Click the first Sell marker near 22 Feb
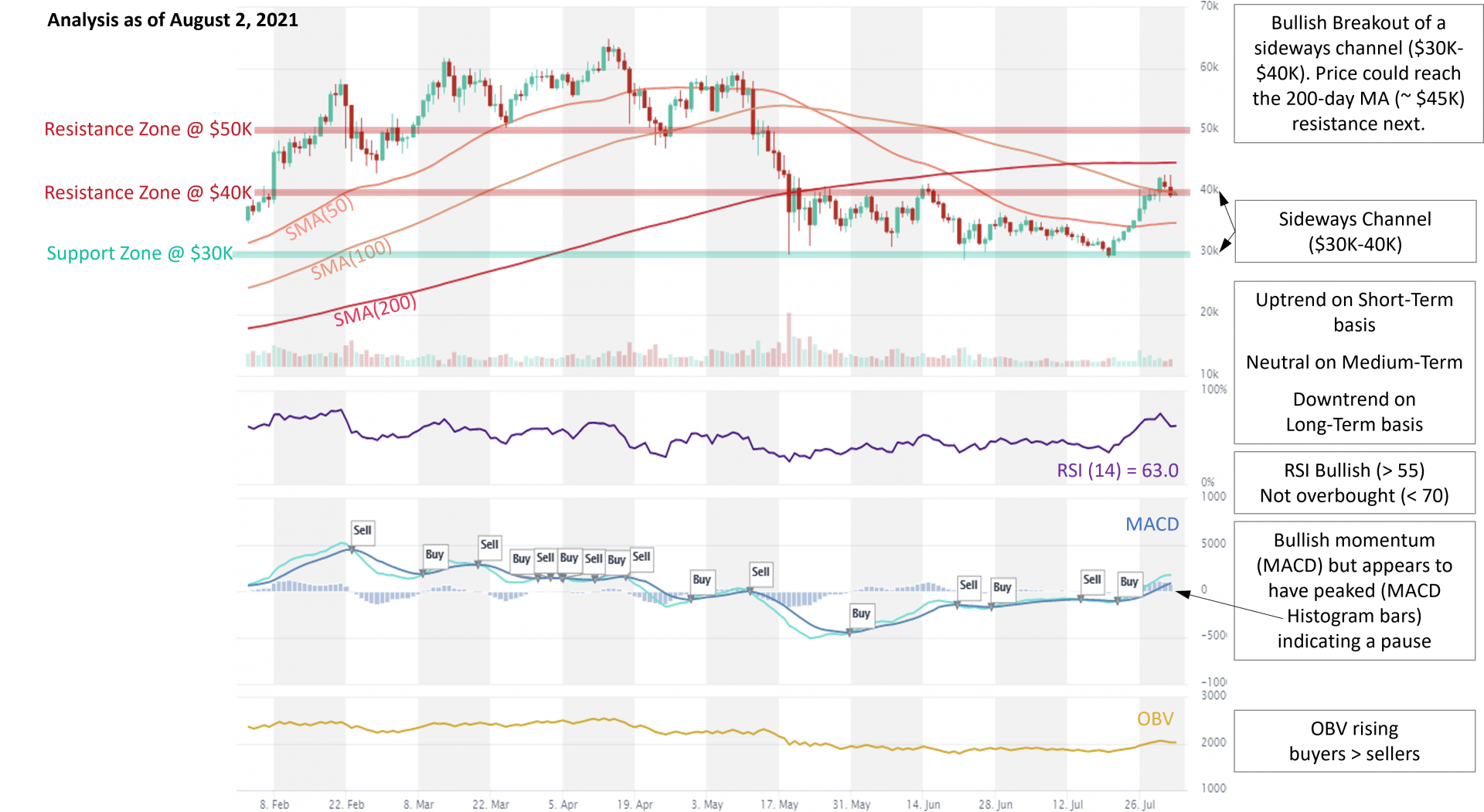The width and height of the screenshot is (1484, 812). point(362,531)
